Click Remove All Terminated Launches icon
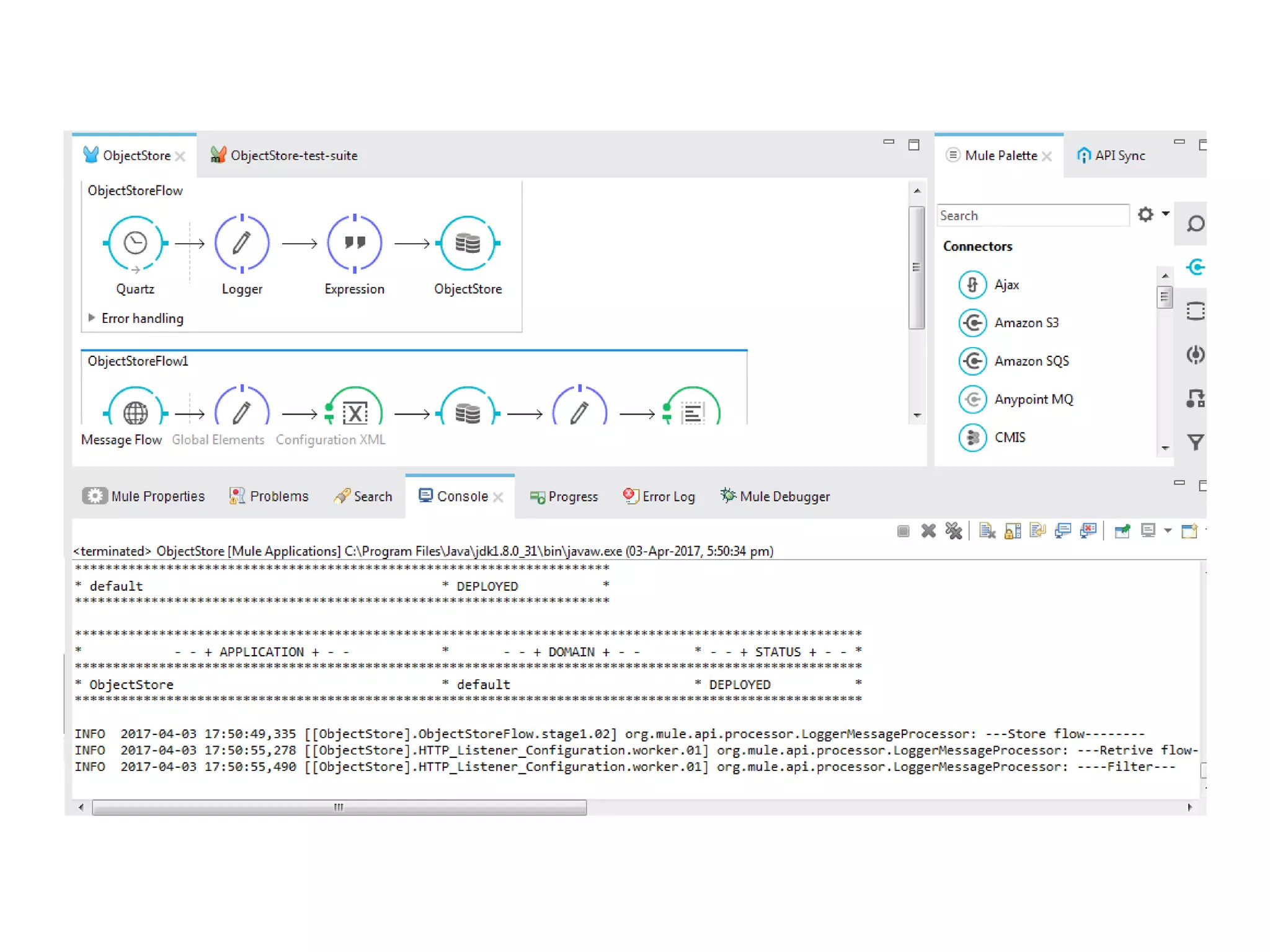 click(x=953, y=531)
